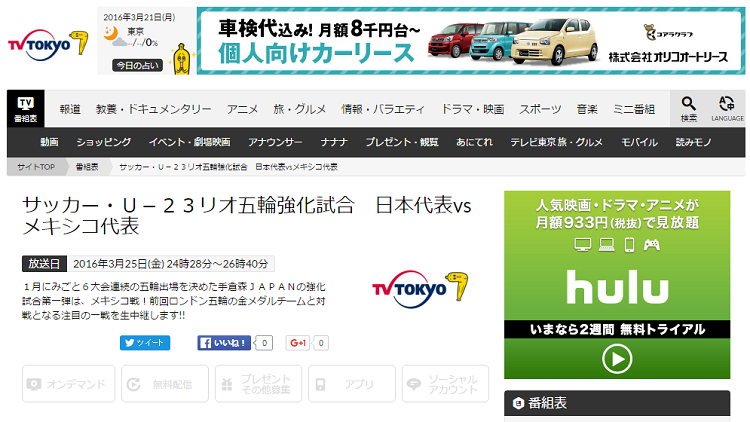Open the LANGUAGE selector icon
Image resolution: width=750 pixels, height=422 pixels.
[x=727, y=108]
